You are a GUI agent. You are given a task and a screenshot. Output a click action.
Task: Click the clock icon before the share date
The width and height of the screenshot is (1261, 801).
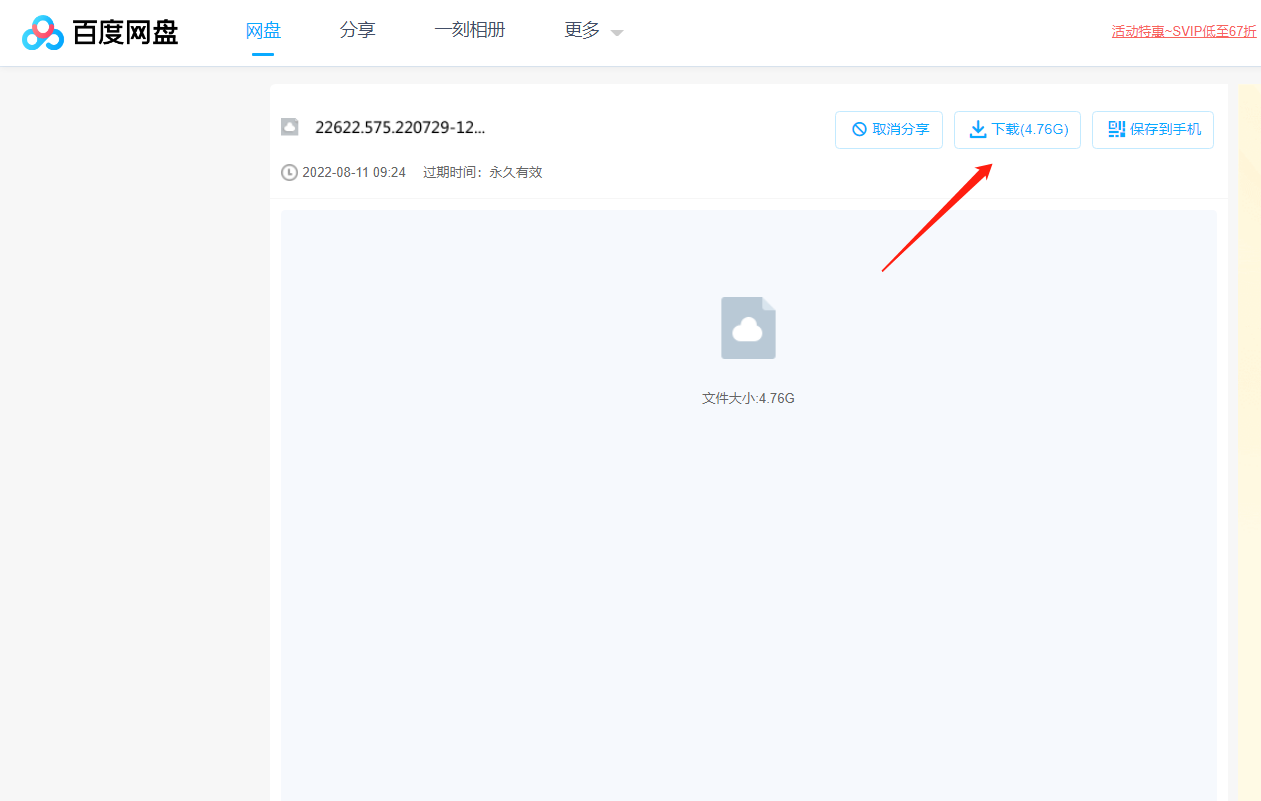[289, 172]
